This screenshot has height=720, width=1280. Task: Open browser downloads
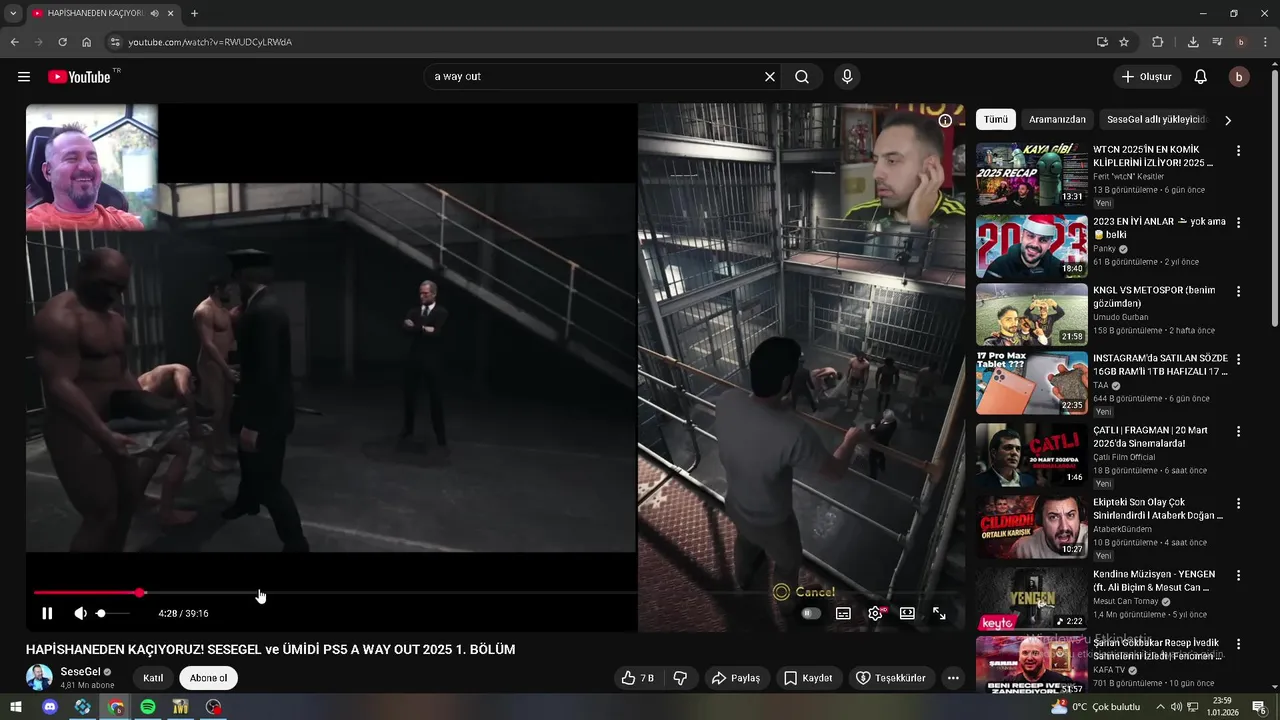(1193, 42)
